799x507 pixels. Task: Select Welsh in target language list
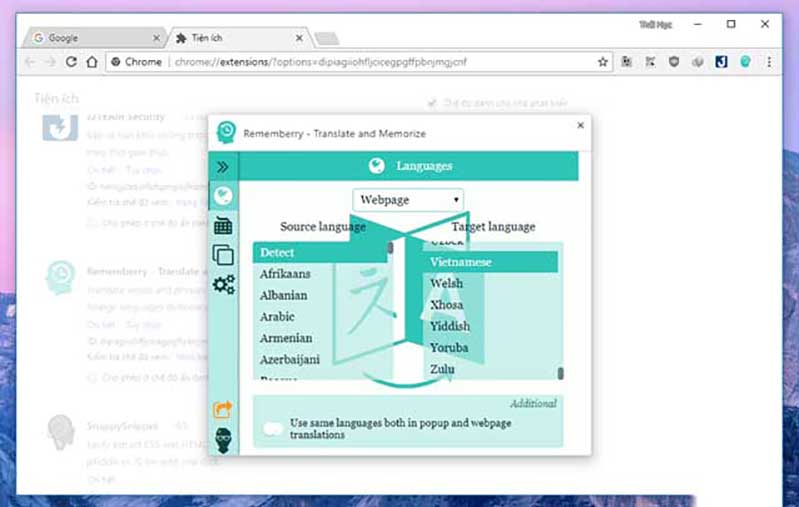490,283
